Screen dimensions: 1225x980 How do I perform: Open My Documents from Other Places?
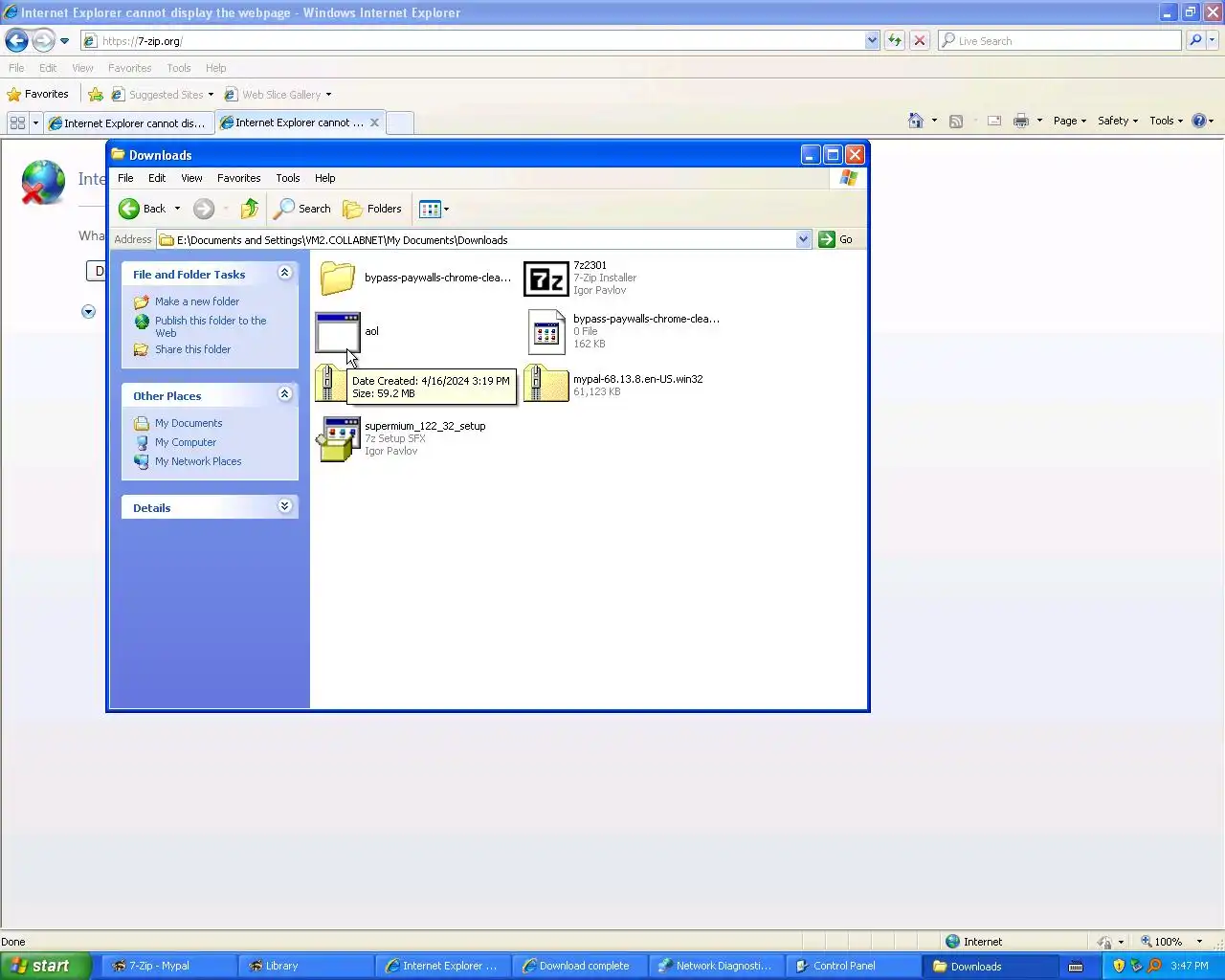tap(189, 423)
